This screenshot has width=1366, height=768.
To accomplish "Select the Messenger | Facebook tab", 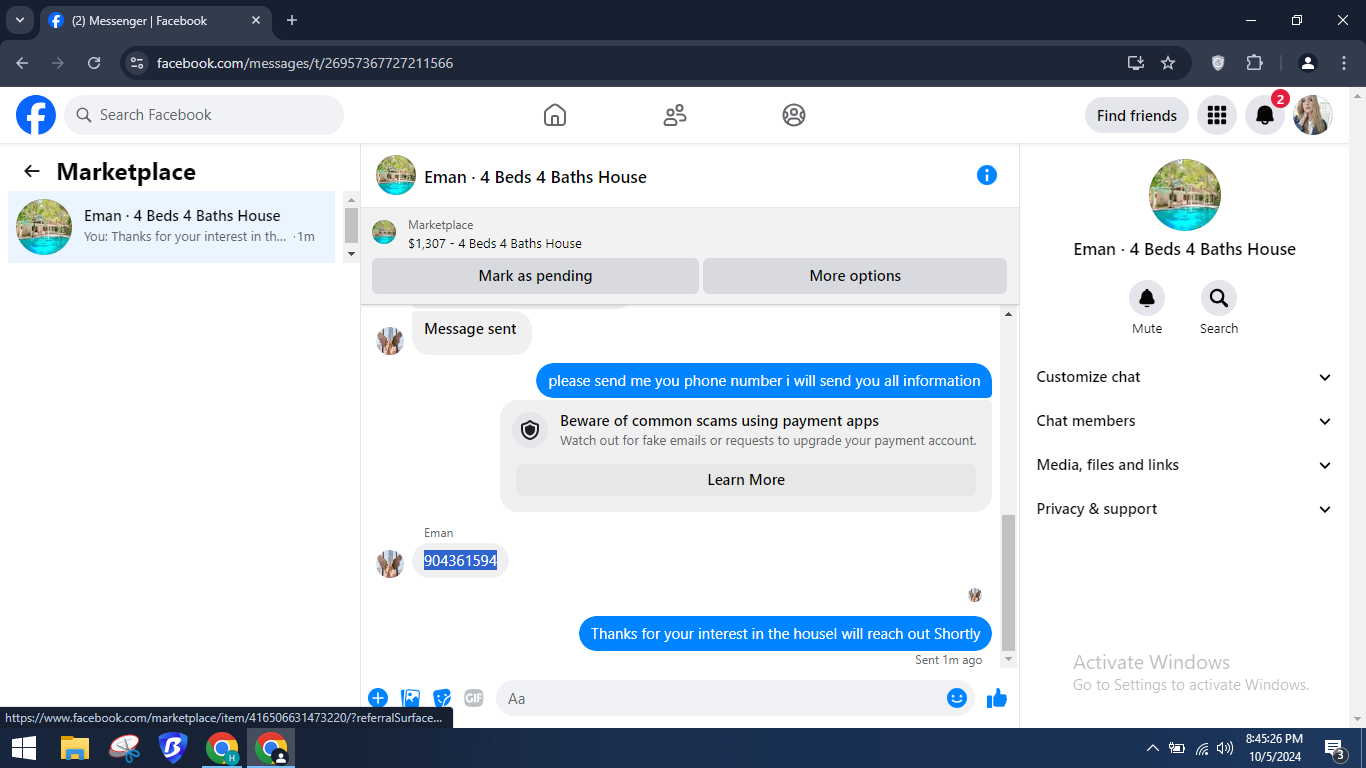I will coord(155,20).
